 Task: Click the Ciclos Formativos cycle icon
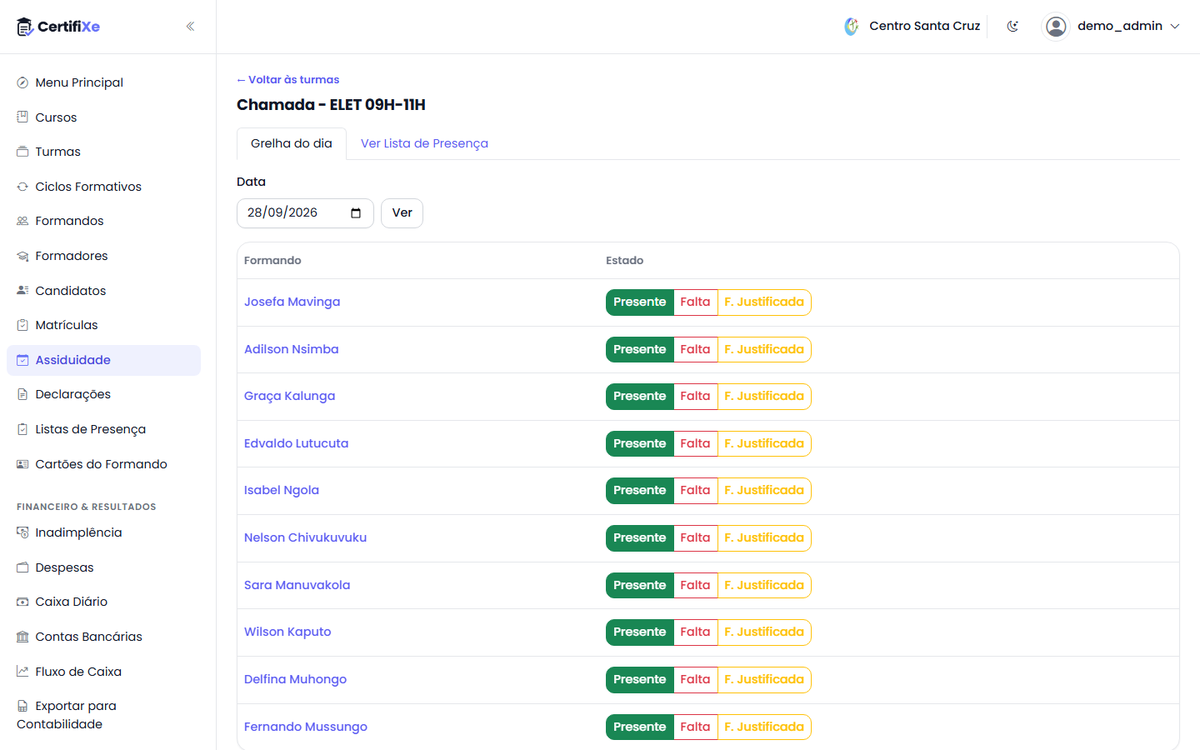coord(23,187)
